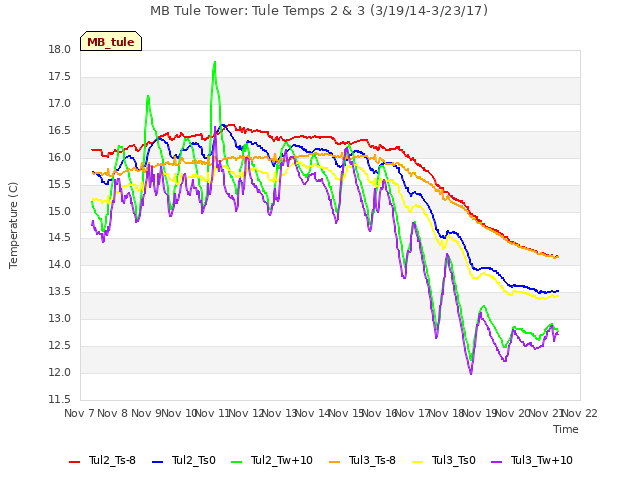Screen dimensions: 640x480
Task: Click the 16.5 y-axis tick label
Action: (x=60, y=131)
